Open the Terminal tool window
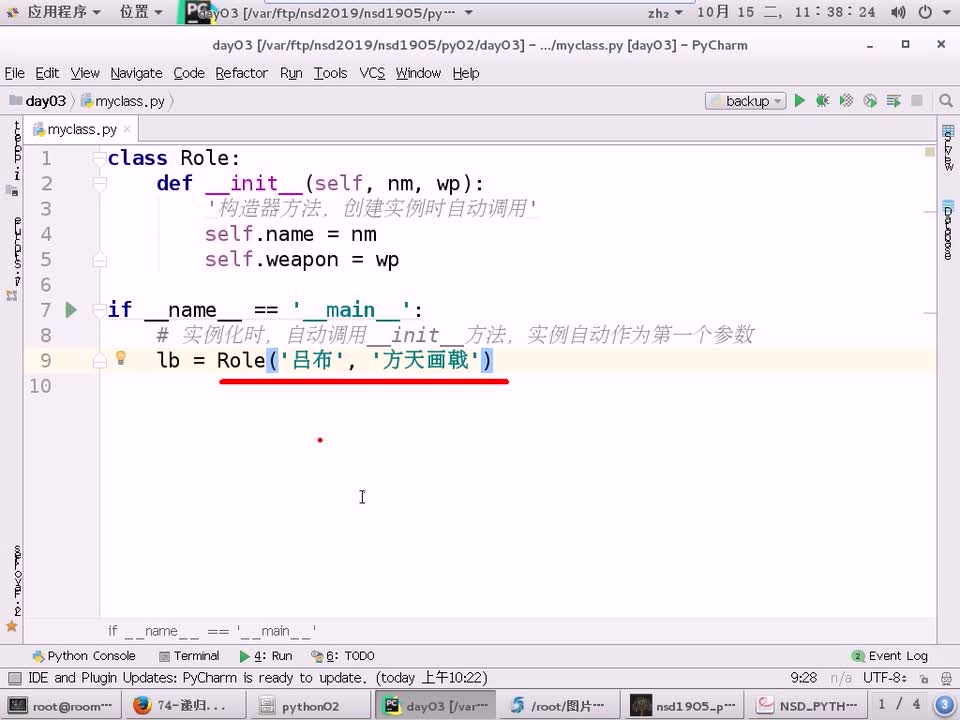Screen dimensions: 960x720 click(x=189, y=656)
